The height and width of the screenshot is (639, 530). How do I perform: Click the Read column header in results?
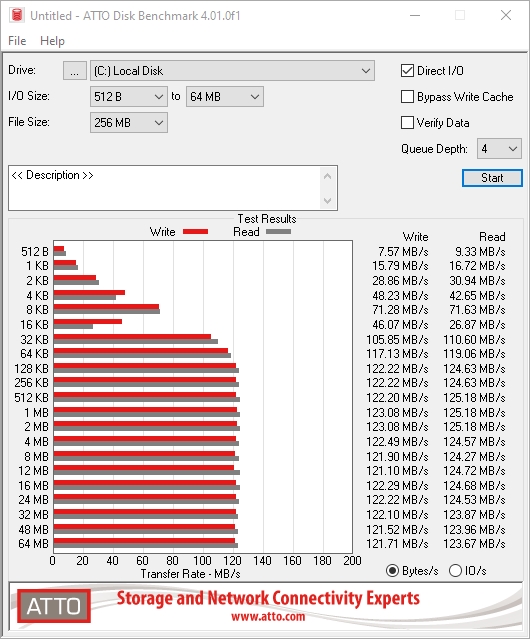tap(492, 237)
